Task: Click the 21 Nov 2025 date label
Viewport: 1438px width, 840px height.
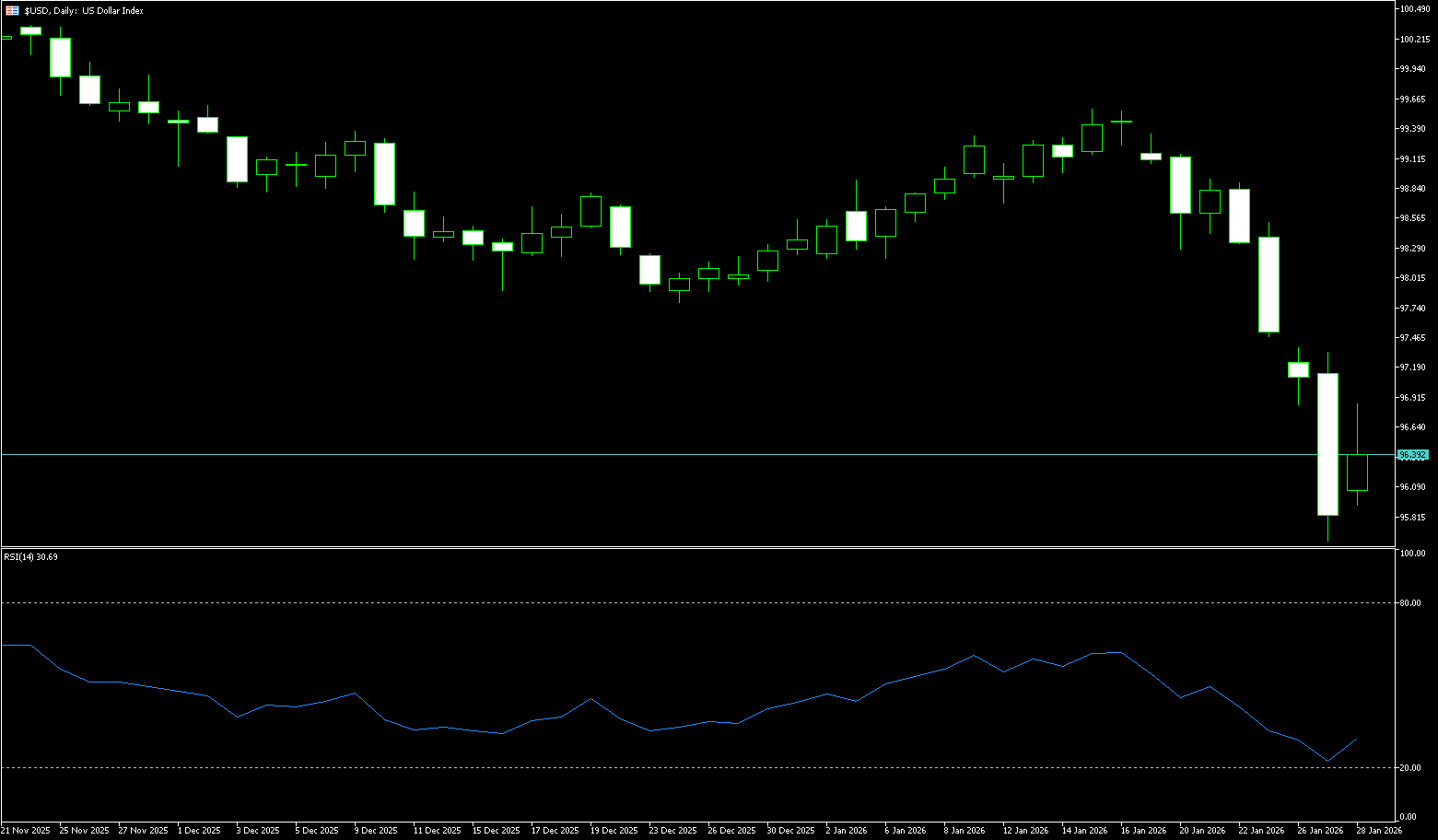Action: pos(26,831)
